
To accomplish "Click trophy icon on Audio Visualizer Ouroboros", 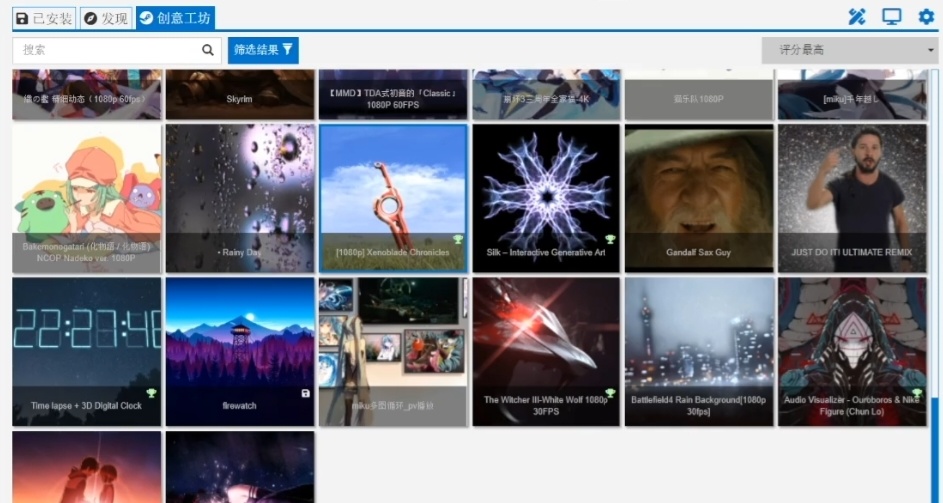I will coord(917,393).
